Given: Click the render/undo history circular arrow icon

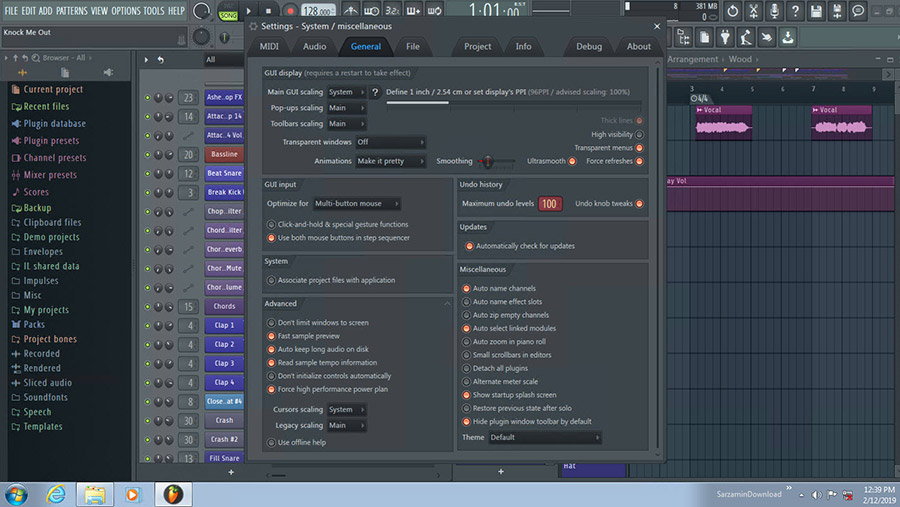Looking at the screenshot, I should [x=732, y=10].
